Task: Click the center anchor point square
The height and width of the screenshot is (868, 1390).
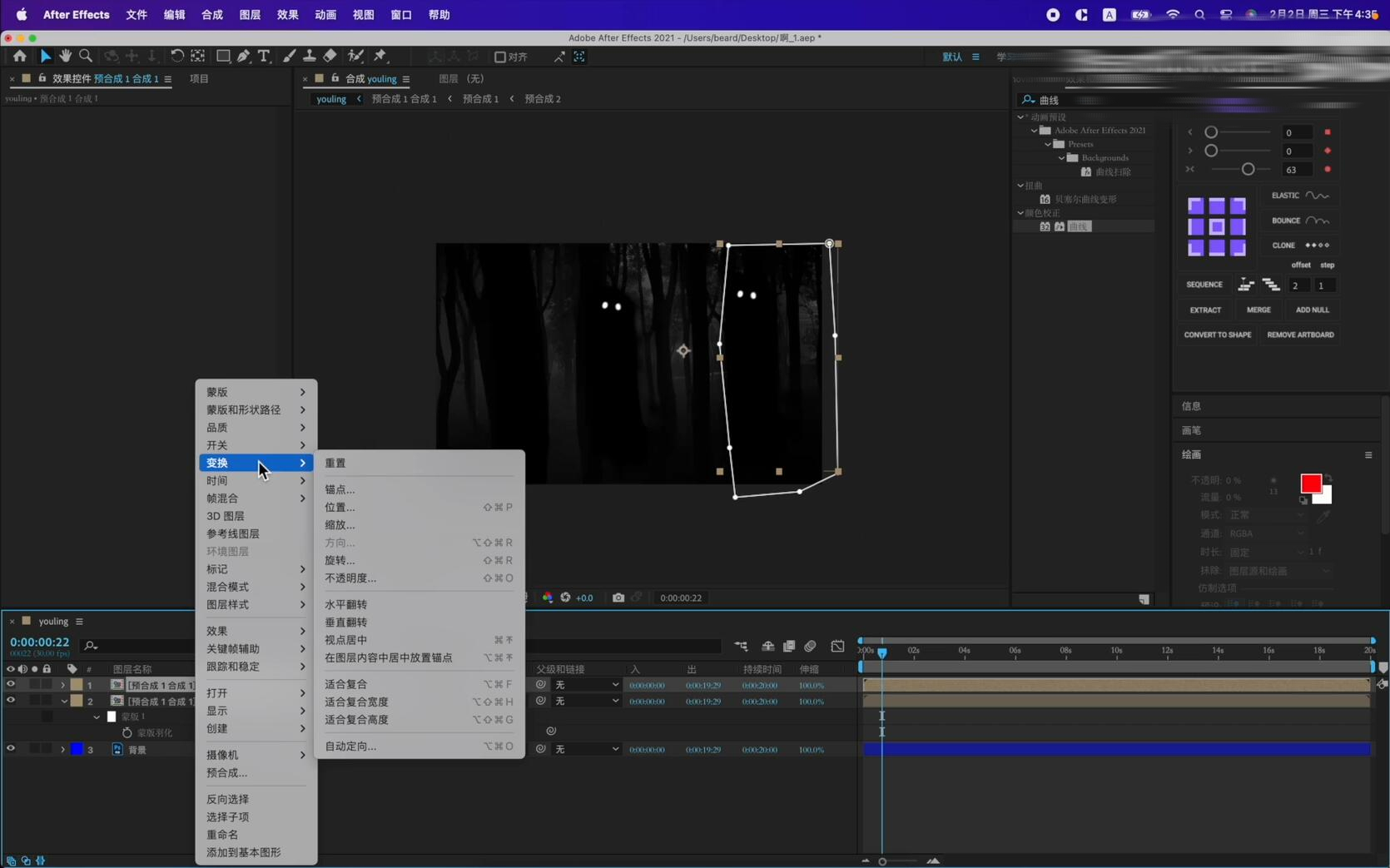Action: 1217,226
